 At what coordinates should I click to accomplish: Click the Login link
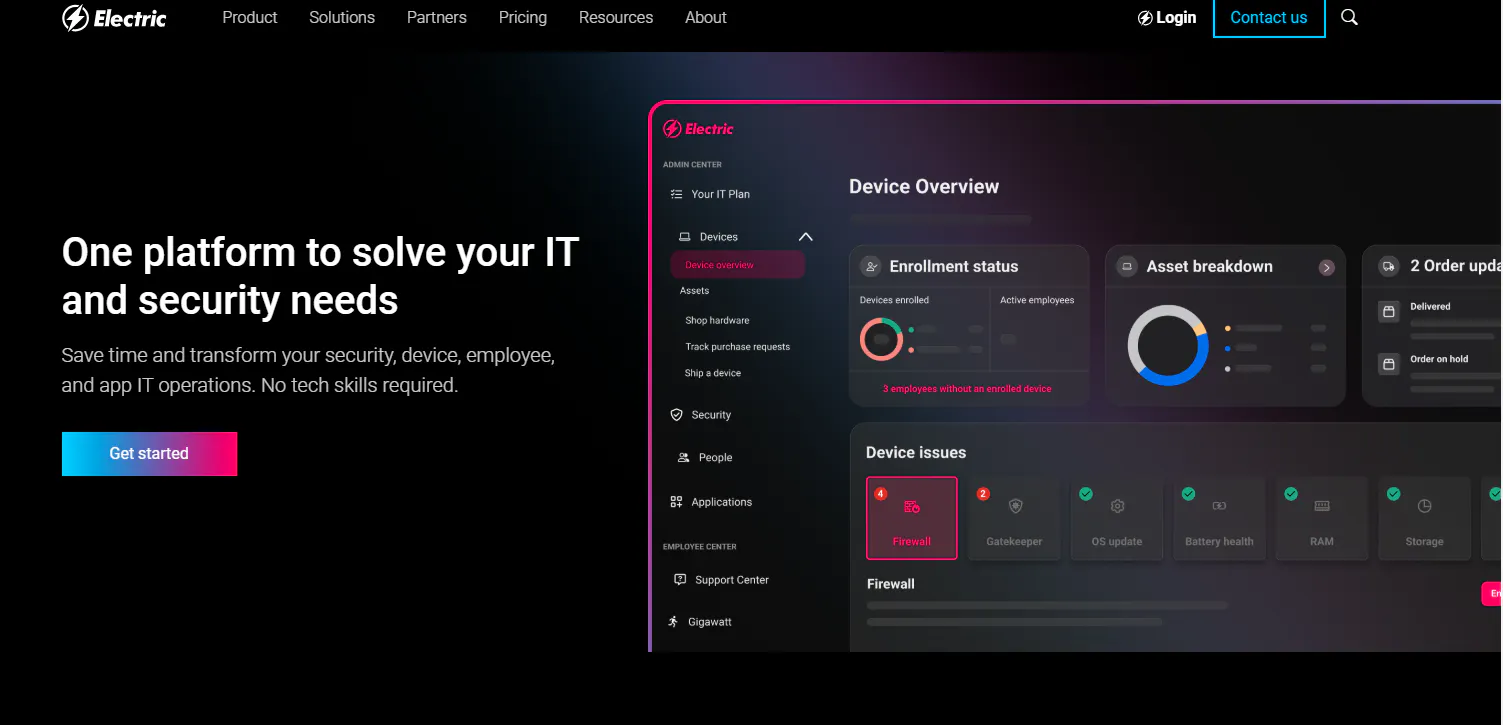[x=1167, y=17]
